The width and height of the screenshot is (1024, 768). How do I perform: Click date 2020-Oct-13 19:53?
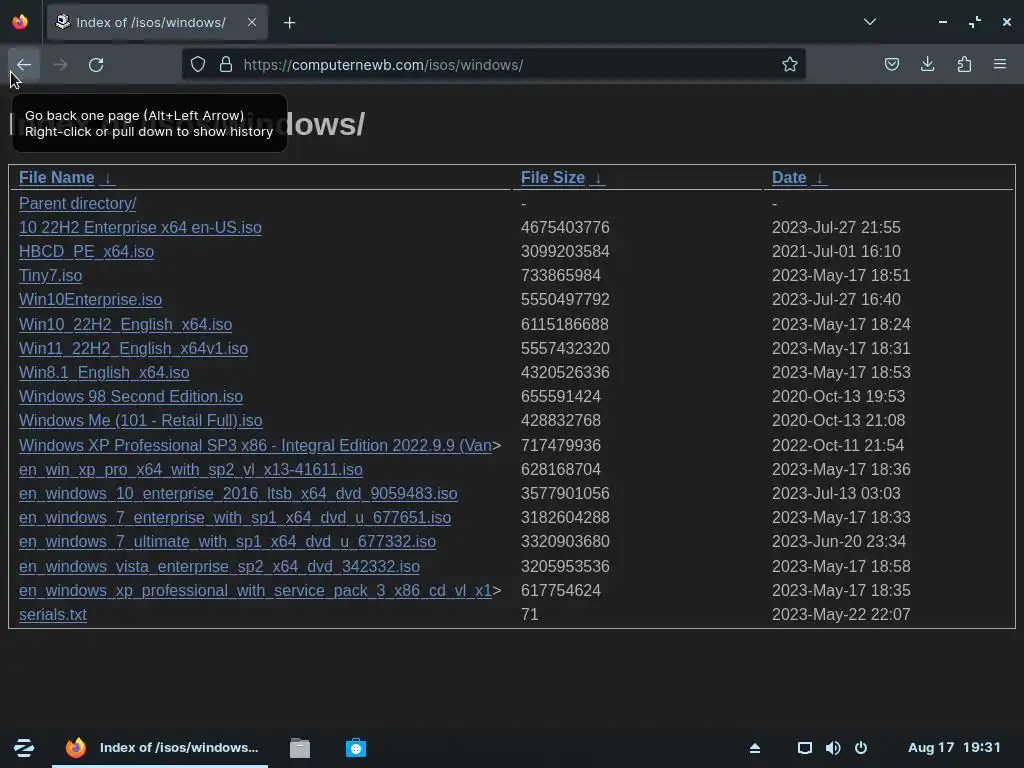coord(839,396)
